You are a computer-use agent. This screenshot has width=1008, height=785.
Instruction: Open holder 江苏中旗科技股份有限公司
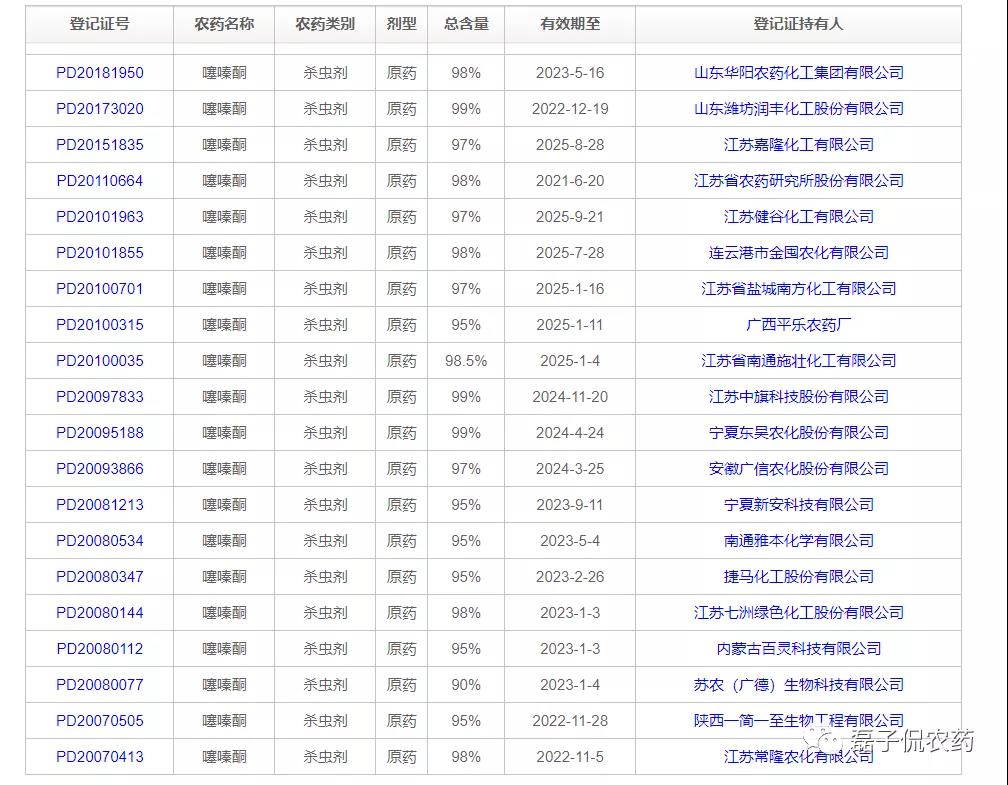(x=798, y=397)
